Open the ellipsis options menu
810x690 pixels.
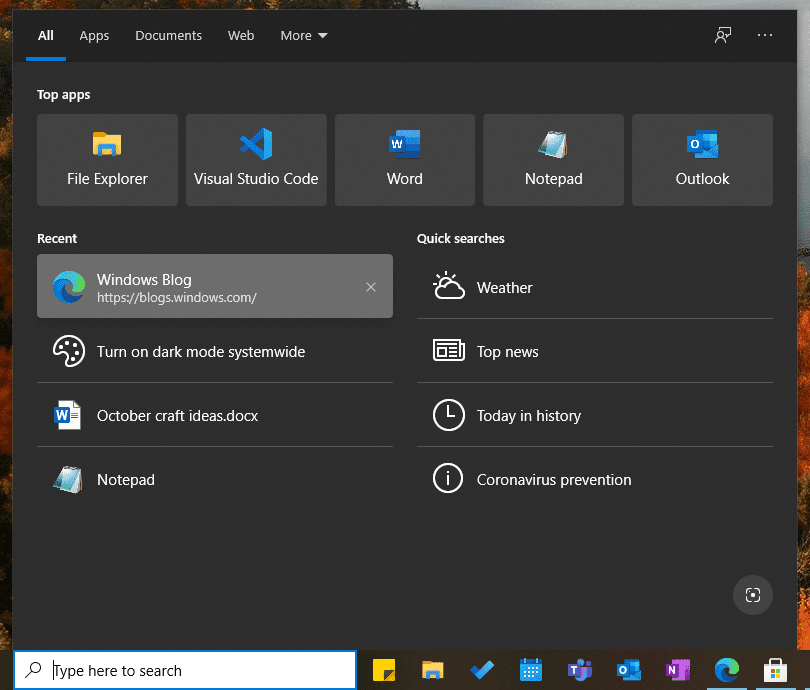765,35
